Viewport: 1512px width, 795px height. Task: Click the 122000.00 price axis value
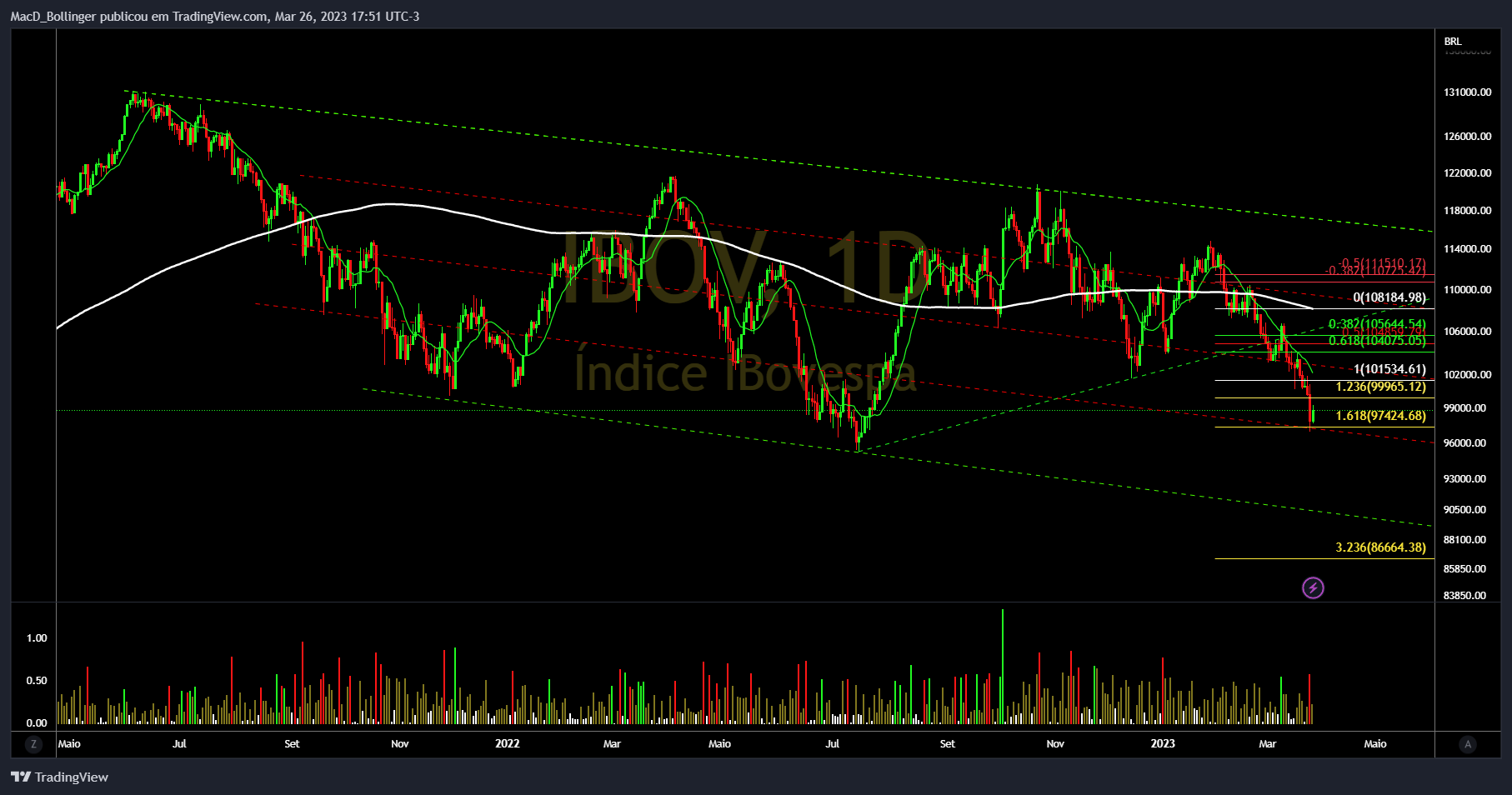1467,173
